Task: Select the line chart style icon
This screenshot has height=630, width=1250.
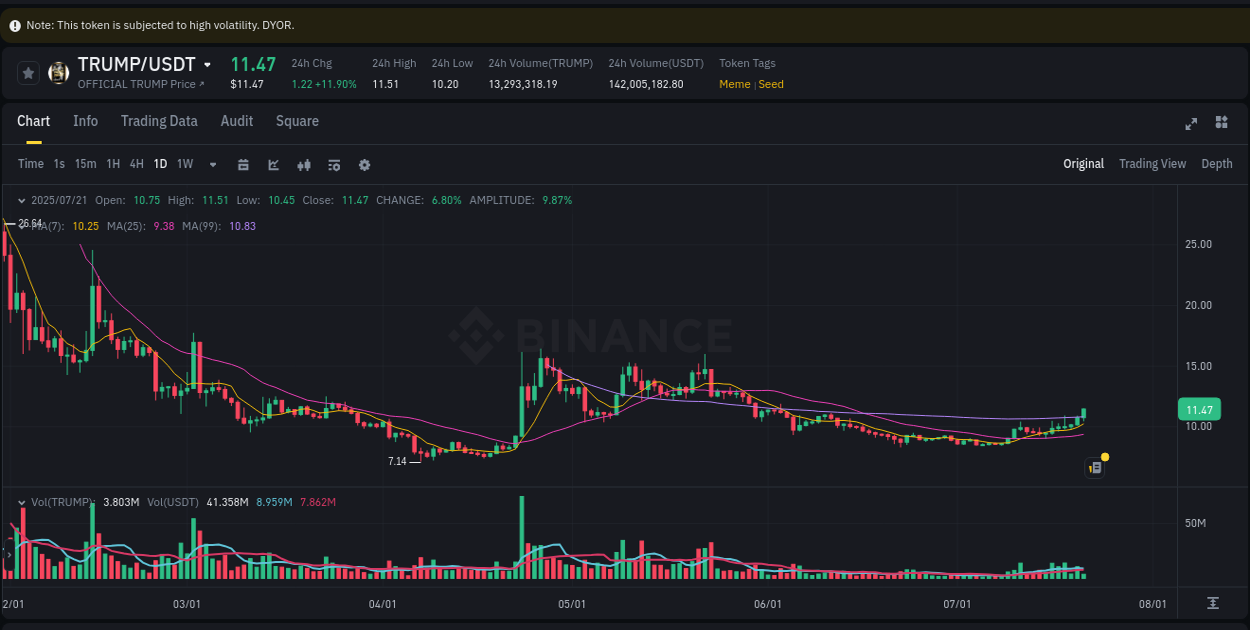Action: (x=273, y=163)
